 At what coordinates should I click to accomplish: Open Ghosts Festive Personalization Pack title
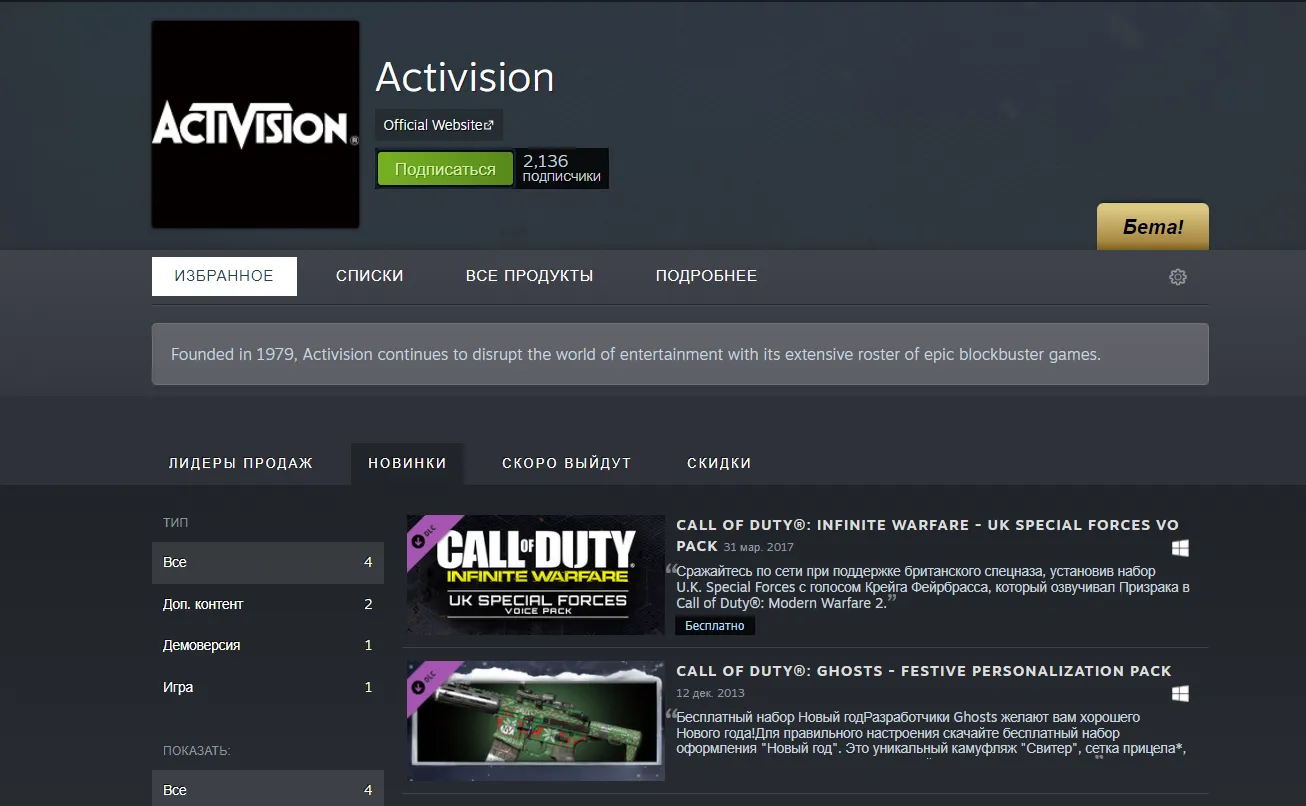pyautogui.click(x=924, y=671)
